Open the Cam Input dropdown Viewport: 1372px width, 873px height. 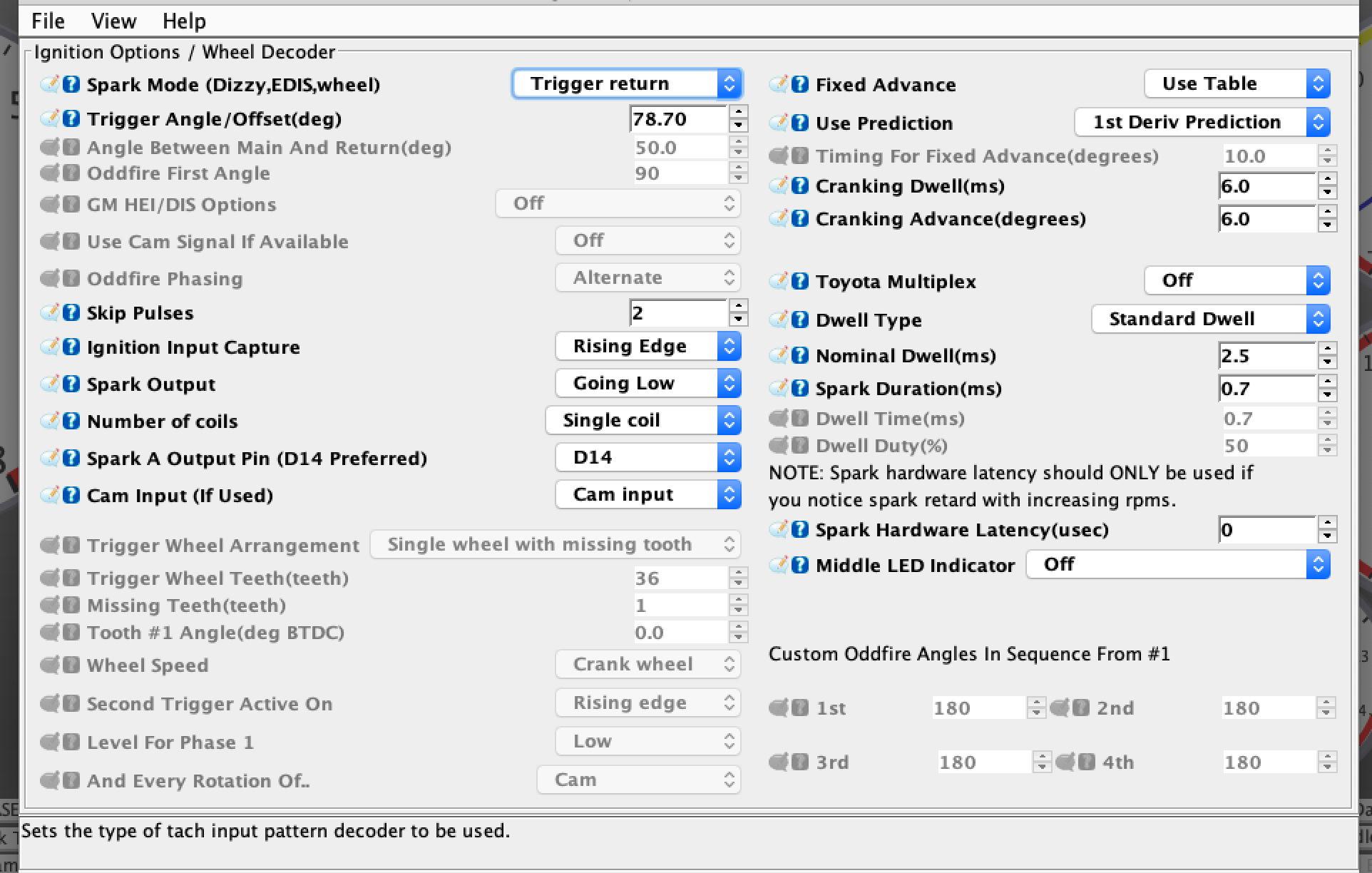click(647, 495)
